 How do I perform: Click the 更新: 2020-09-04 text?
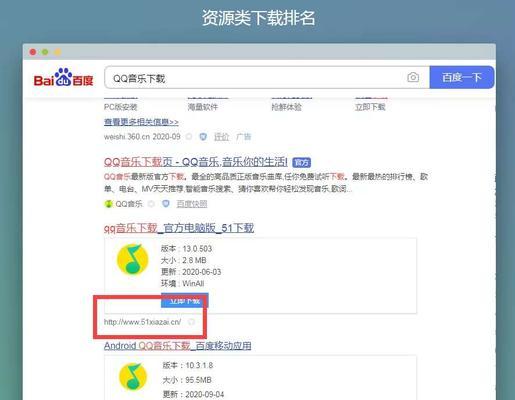(x=193, y=395)
